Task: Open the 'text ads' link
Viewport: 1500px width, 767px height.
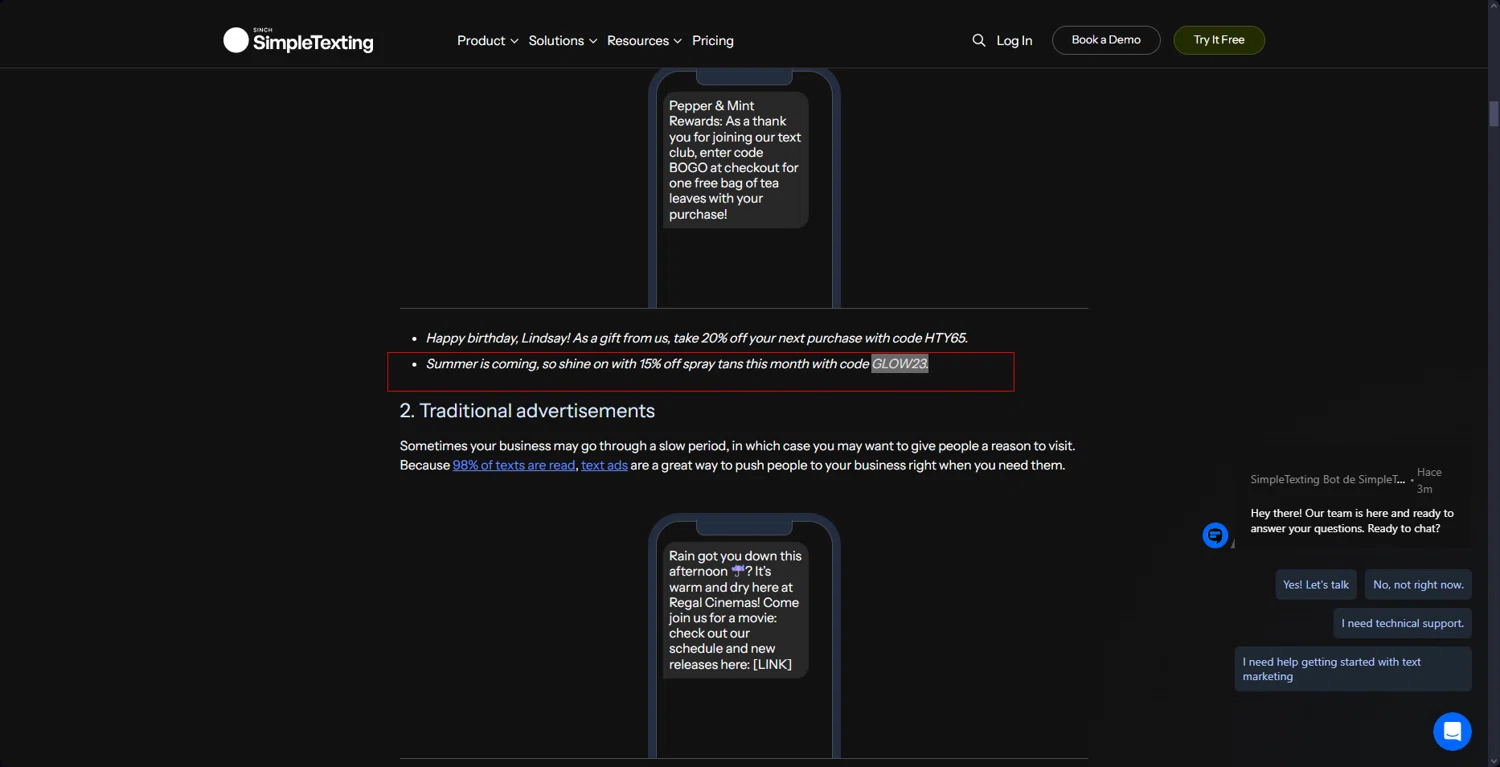Action: point(604,465)
